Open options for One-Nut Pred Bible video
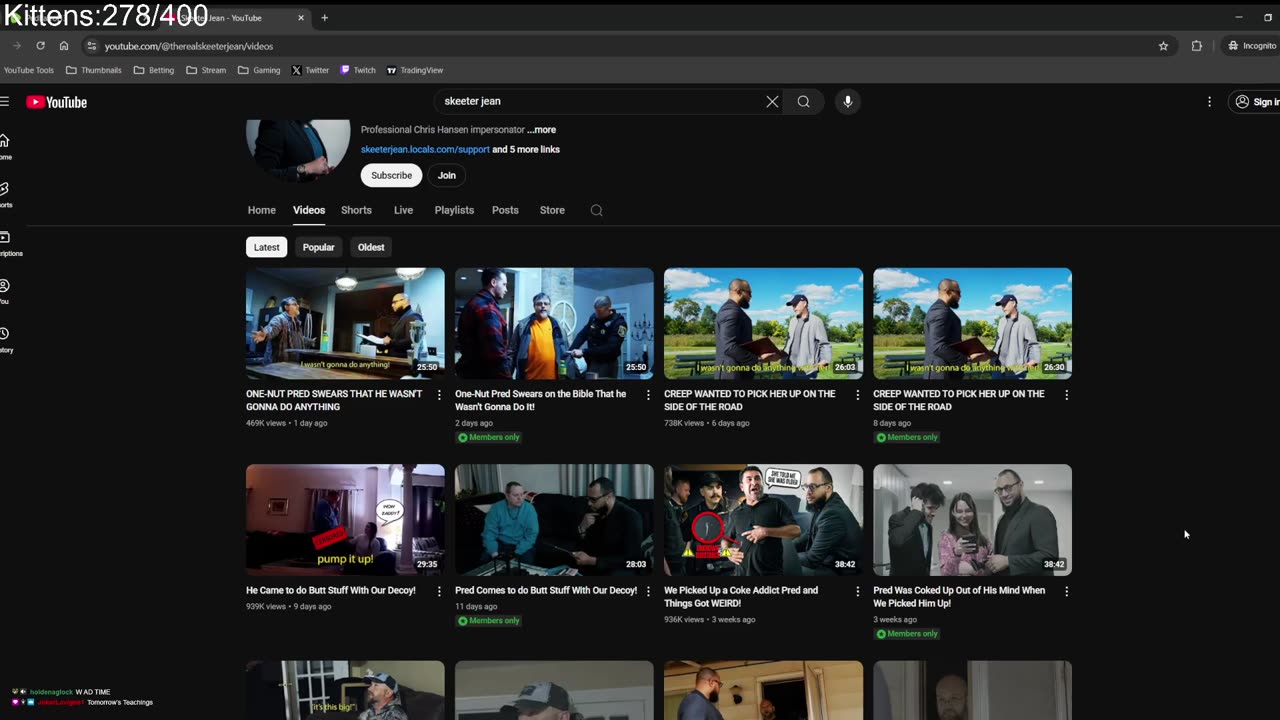This screenshot has width=1280, height=720. pyautogui.click(x=647, y=395)
